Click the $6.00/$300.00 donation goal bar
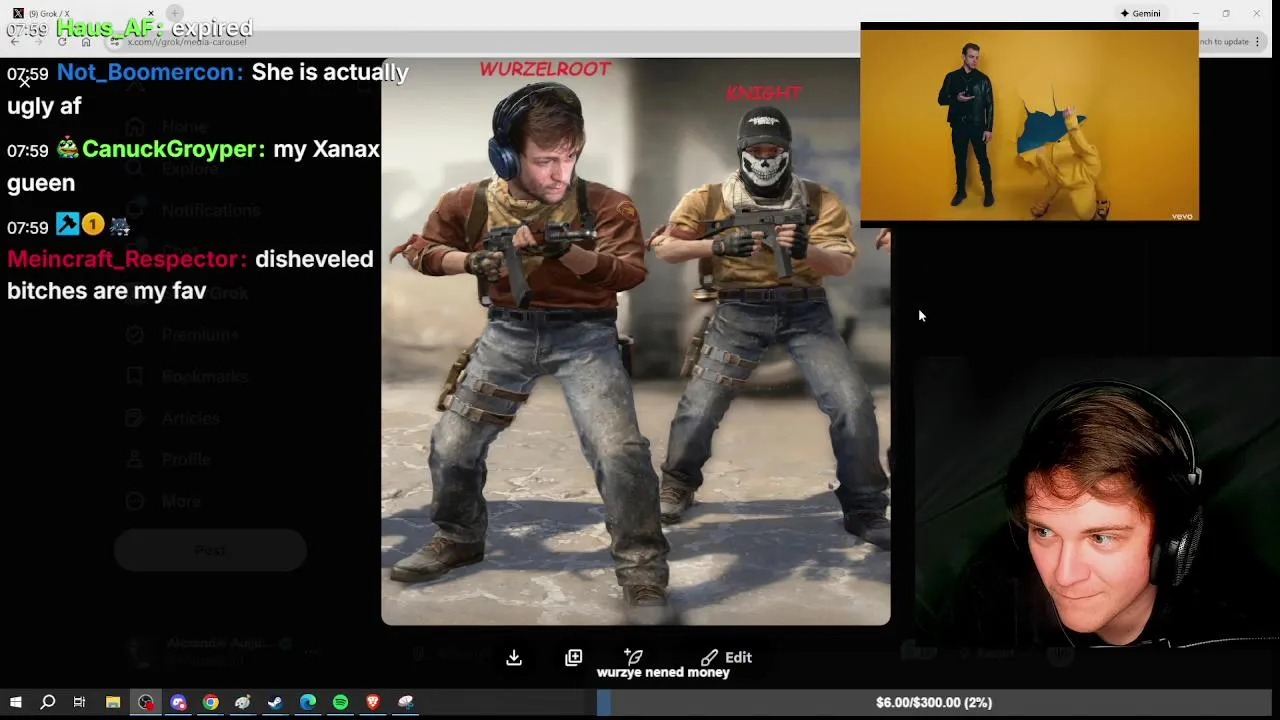Viewport: 1280px width, 720px height. 933,702
